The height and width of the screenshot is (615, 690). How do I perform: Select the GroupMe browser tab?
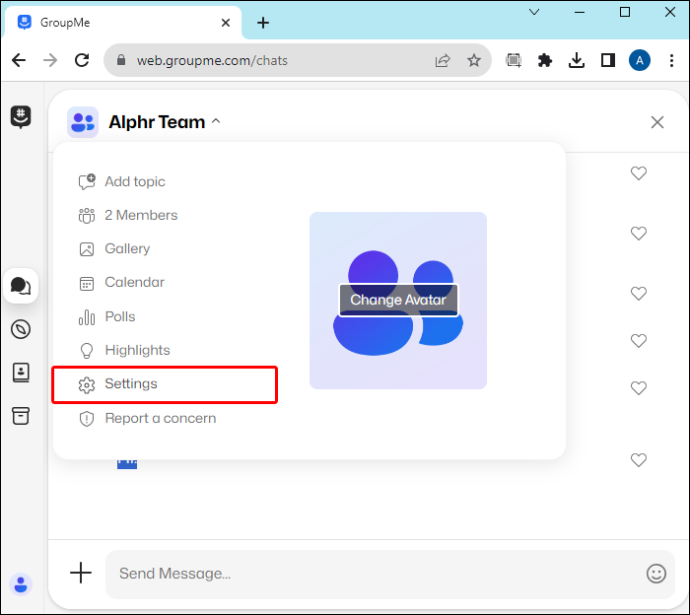click(x=122, y=22)
